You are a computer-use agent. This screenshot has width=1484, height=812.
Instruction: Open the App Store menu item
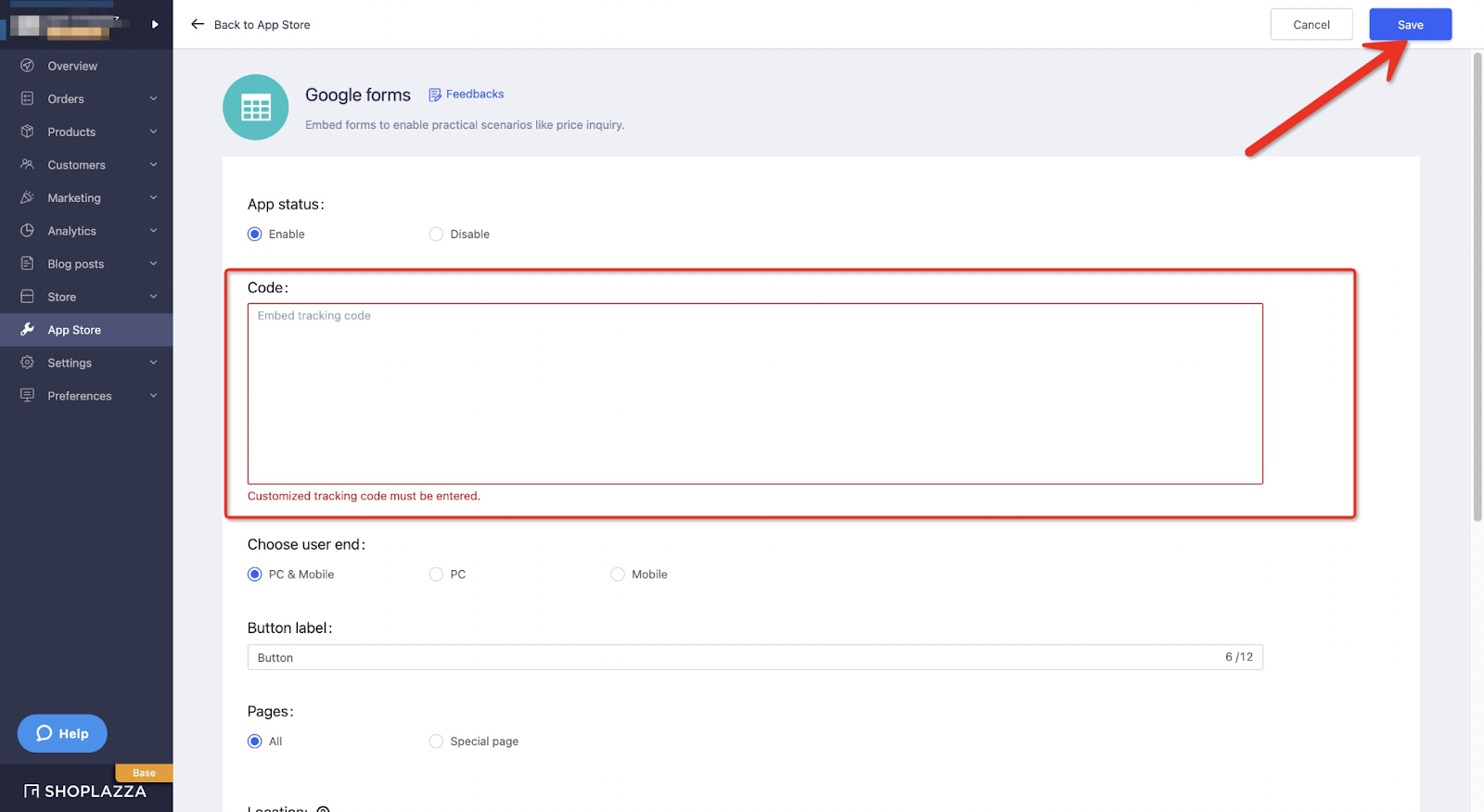(86, 329)
